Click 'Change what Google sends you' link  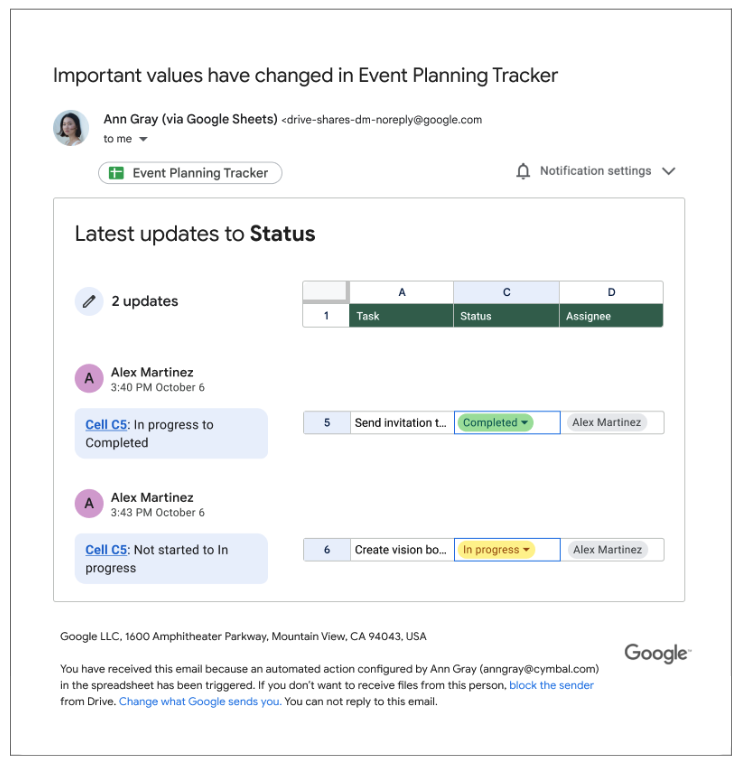click(x=200, y=701)
